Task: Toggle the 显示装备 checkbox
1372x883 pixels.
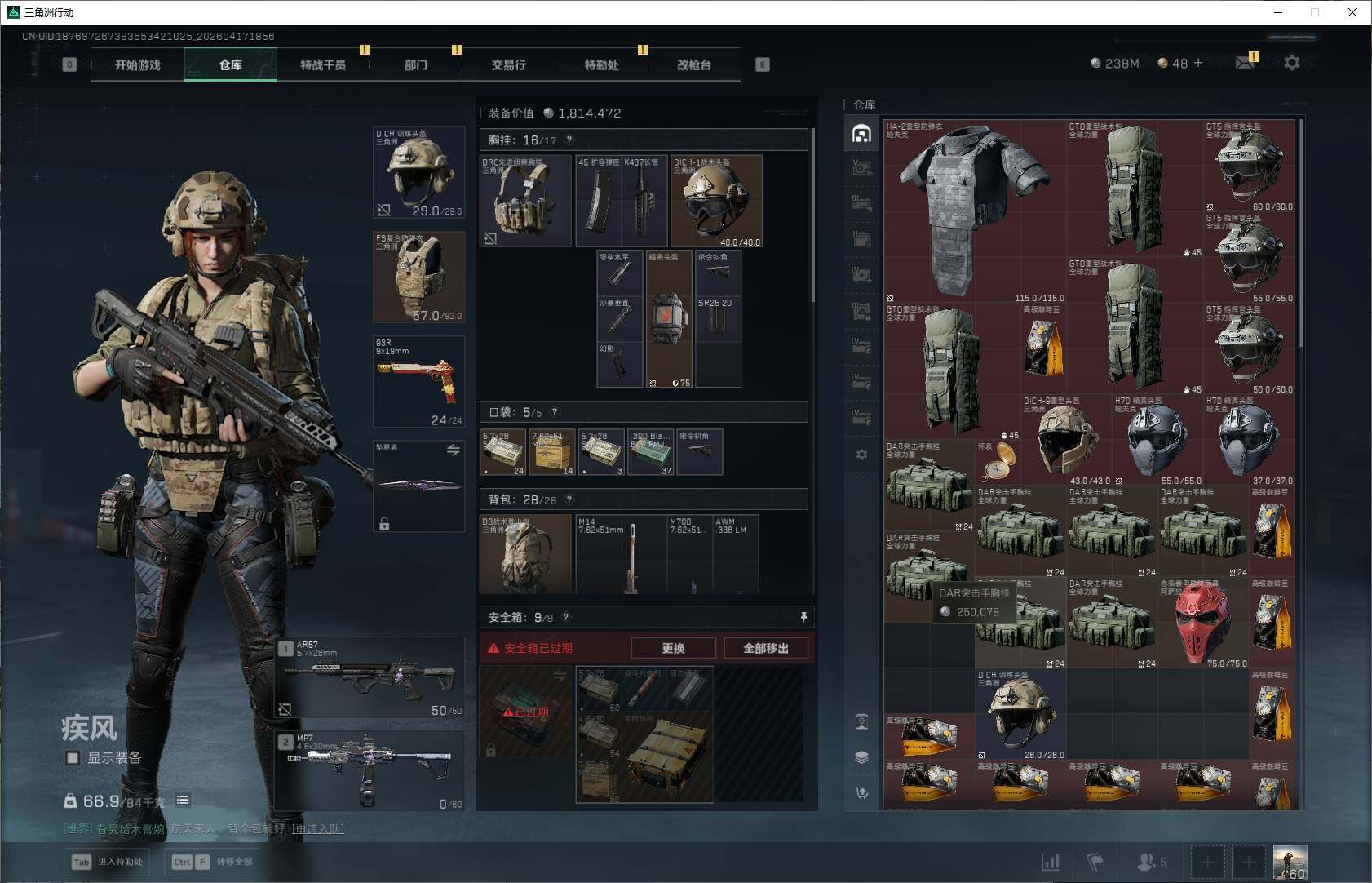Action: tap(73, 758)
